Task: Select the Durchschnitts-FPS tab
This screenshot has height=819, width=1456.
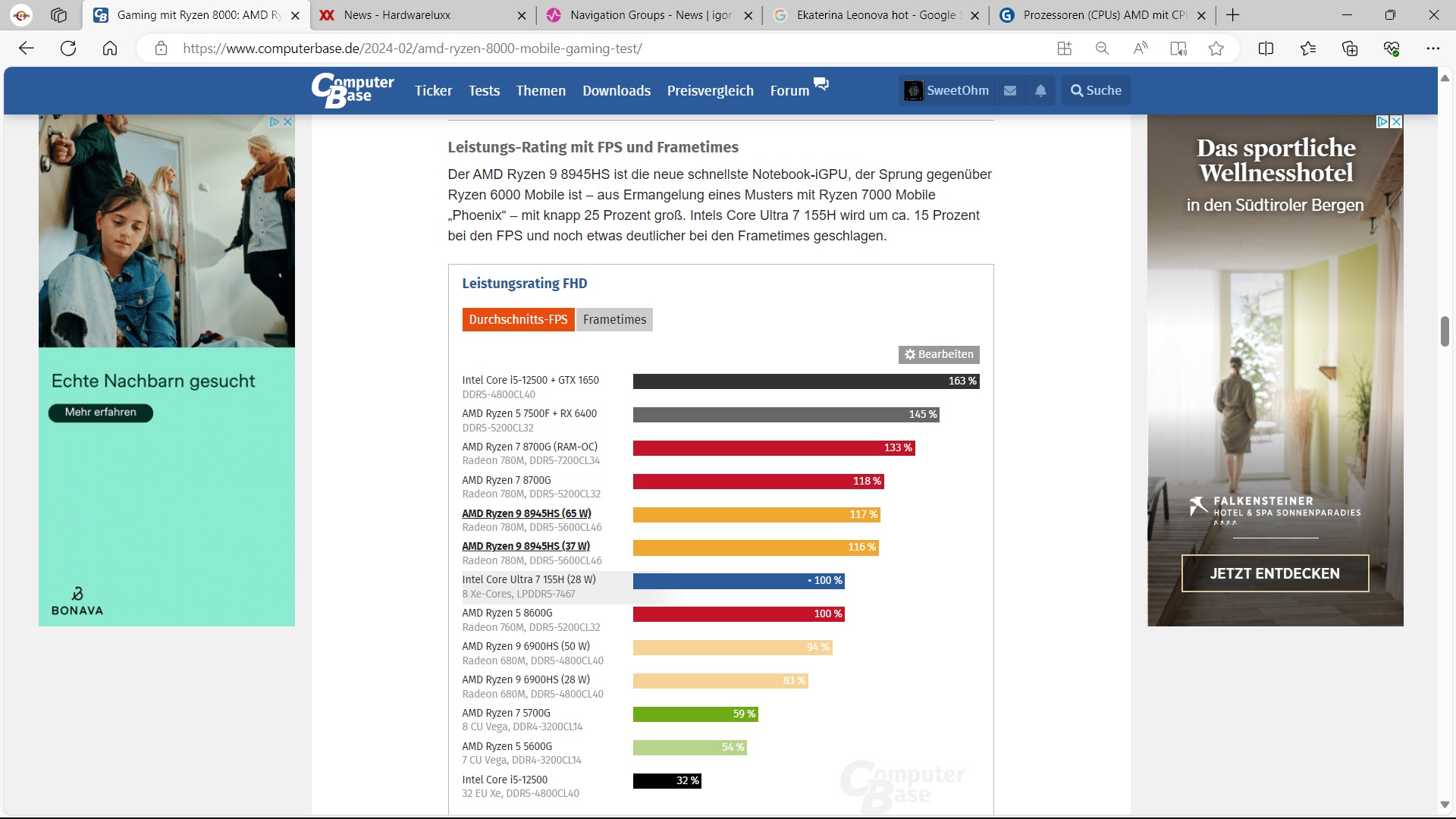Action: (x=518, y=319)
